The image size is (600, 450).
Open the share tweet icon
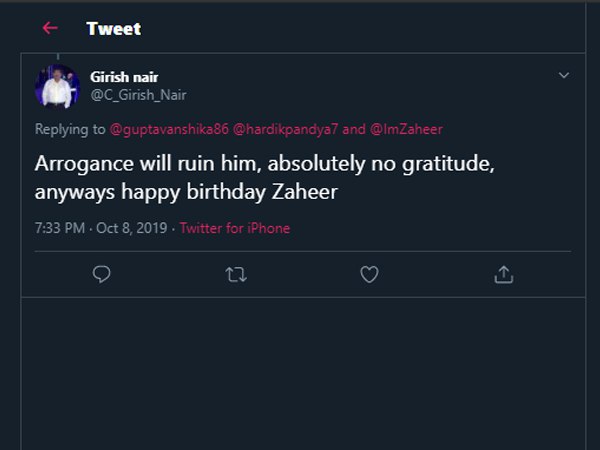click(504, 273)
